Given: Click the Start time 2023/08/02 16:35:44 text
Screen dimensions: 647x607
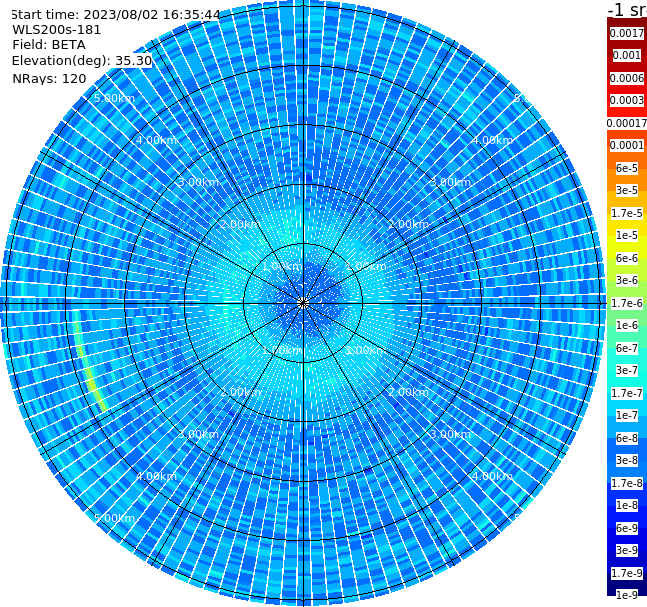Looking at the screenshot, I should coord(115,15).
